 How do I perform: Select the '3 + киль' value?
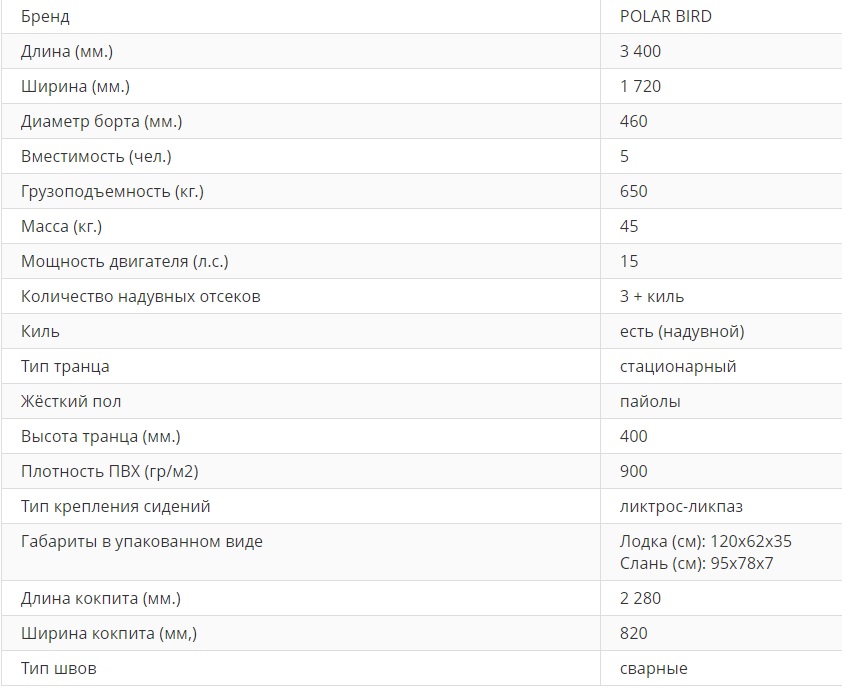tap(652, 297)
